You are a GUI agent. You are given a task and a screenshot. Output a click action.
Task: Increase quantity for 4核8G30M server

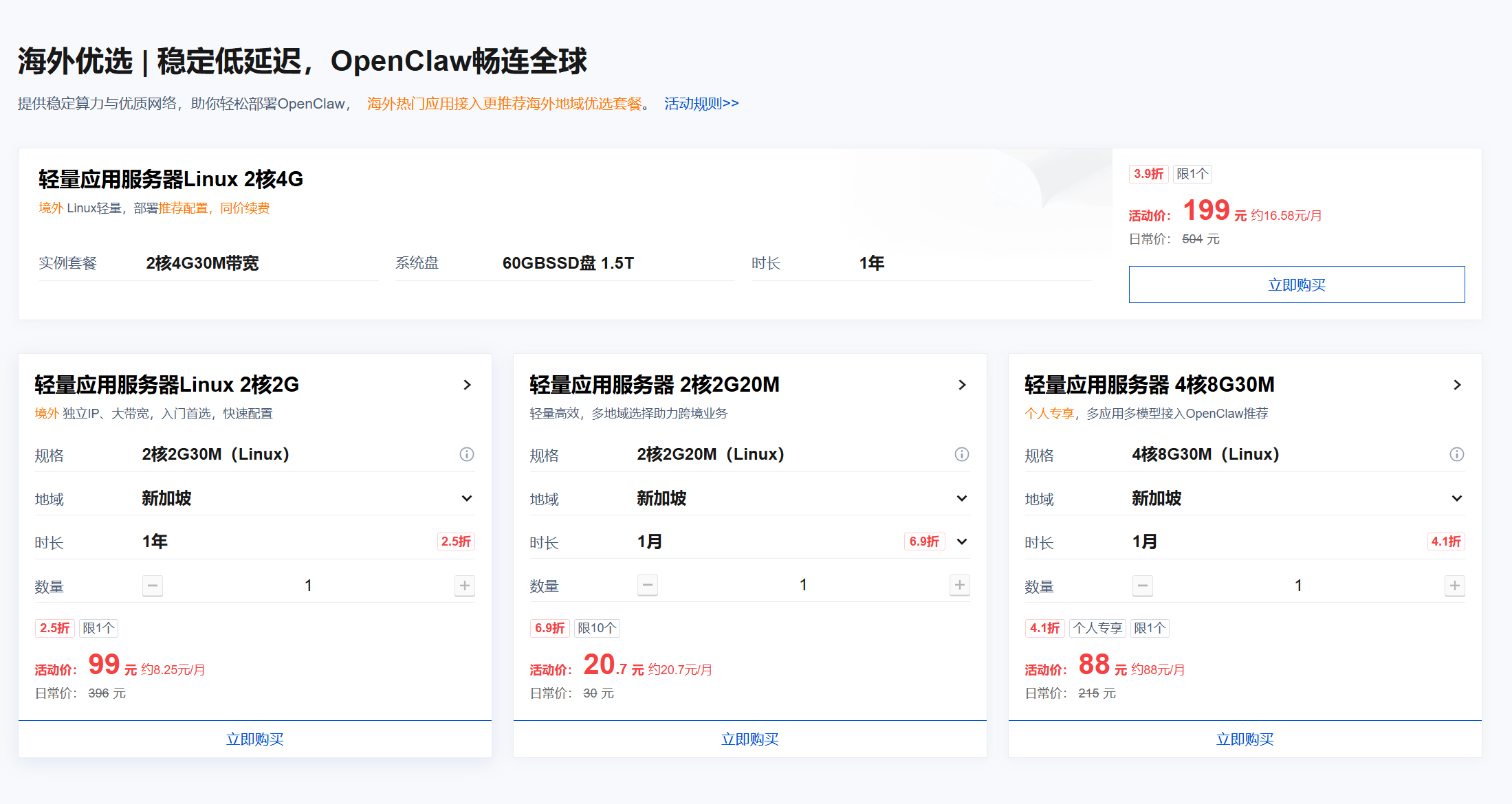point(1455,585)
